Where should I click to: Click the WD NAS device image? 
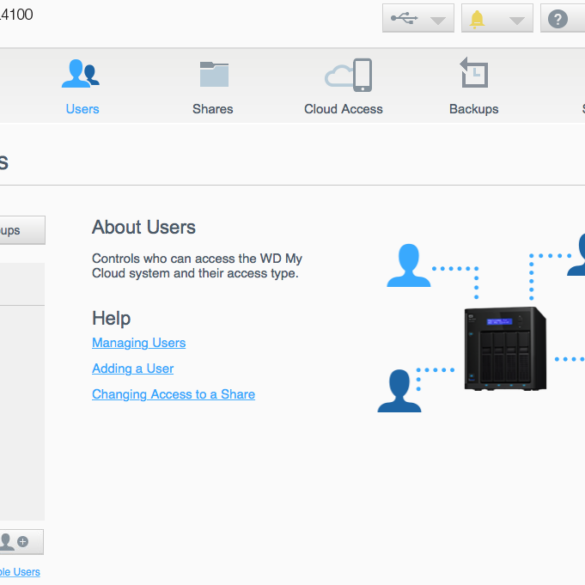505,349
